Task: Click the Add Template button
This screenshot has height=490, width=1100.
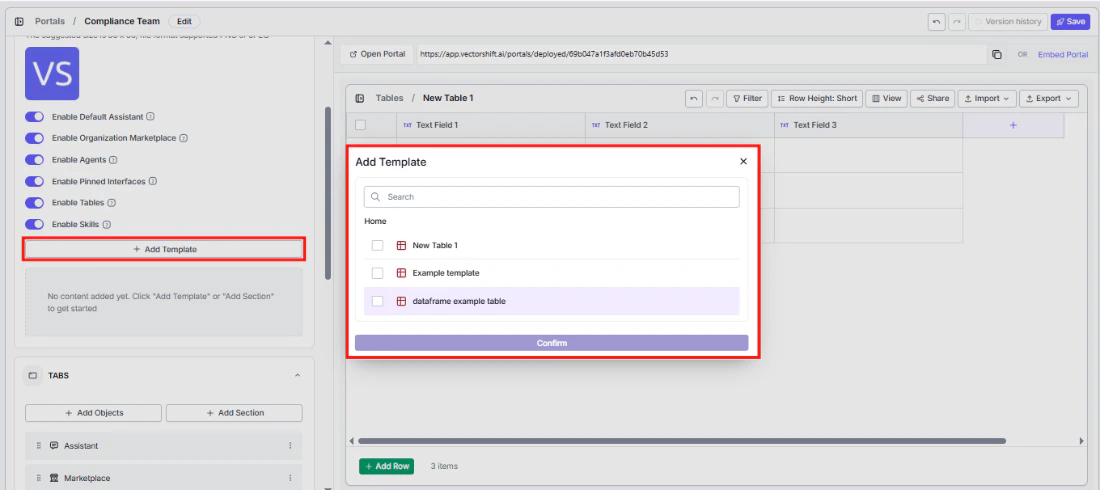Action: [165, 249]
